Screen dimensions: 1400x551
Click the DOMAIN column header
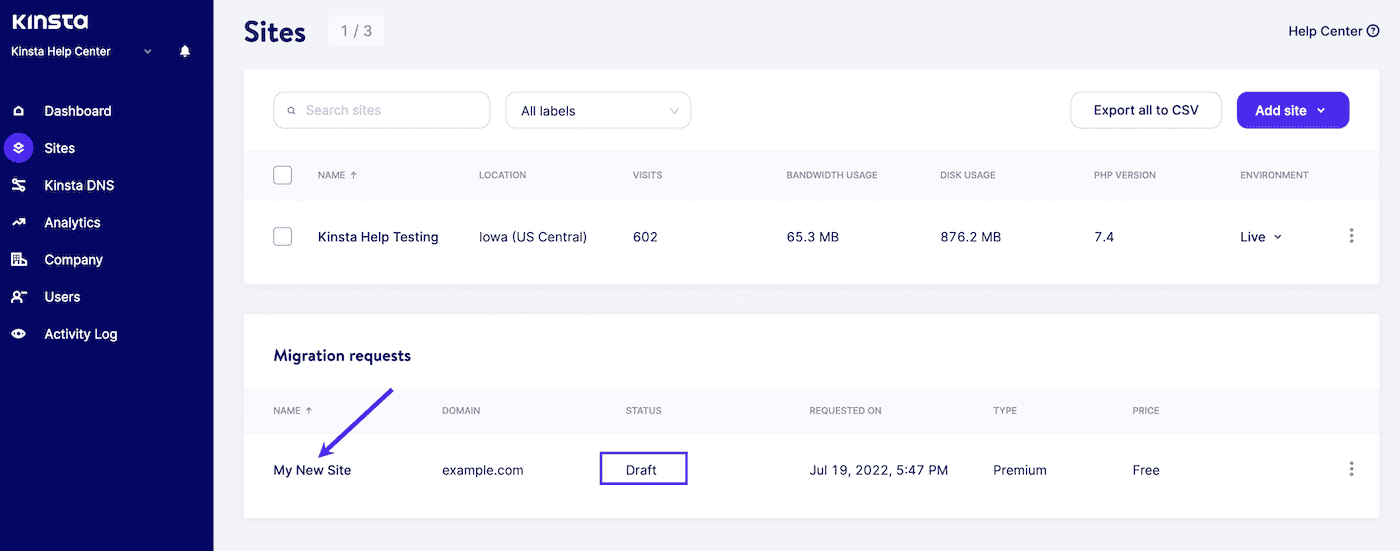click(461, 410)
